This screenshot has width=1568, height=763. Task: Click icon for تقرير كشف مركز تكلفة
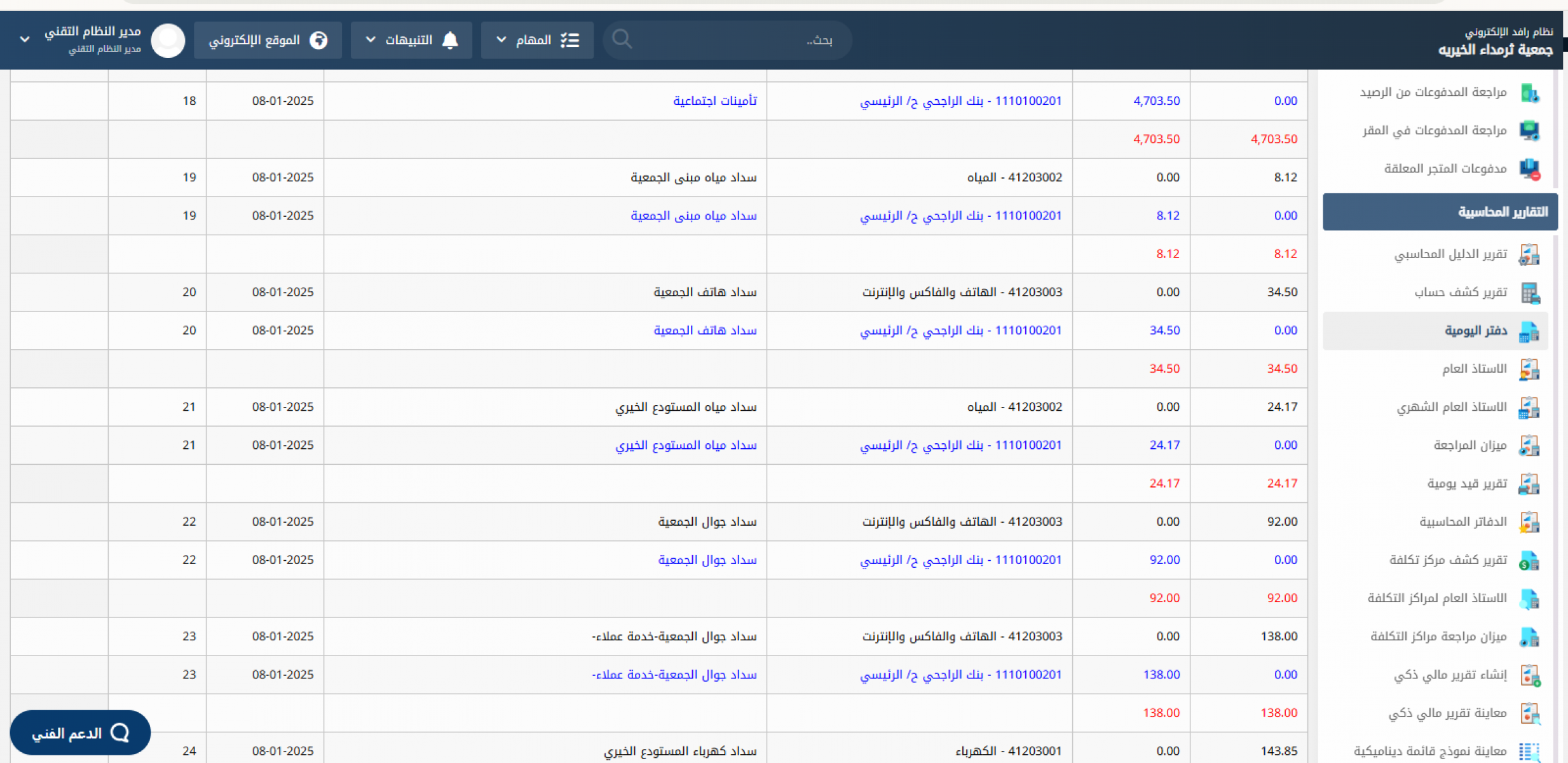coord(1529,560)
